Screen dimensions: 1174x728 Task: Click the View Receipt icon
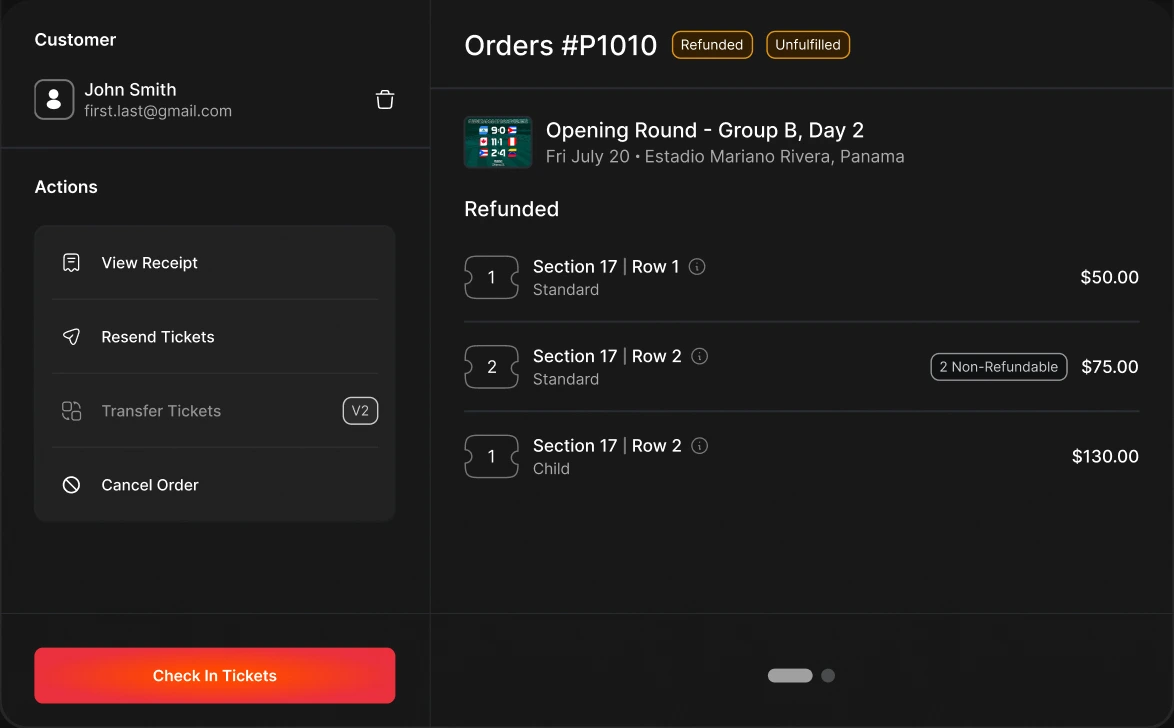(71, 262)
